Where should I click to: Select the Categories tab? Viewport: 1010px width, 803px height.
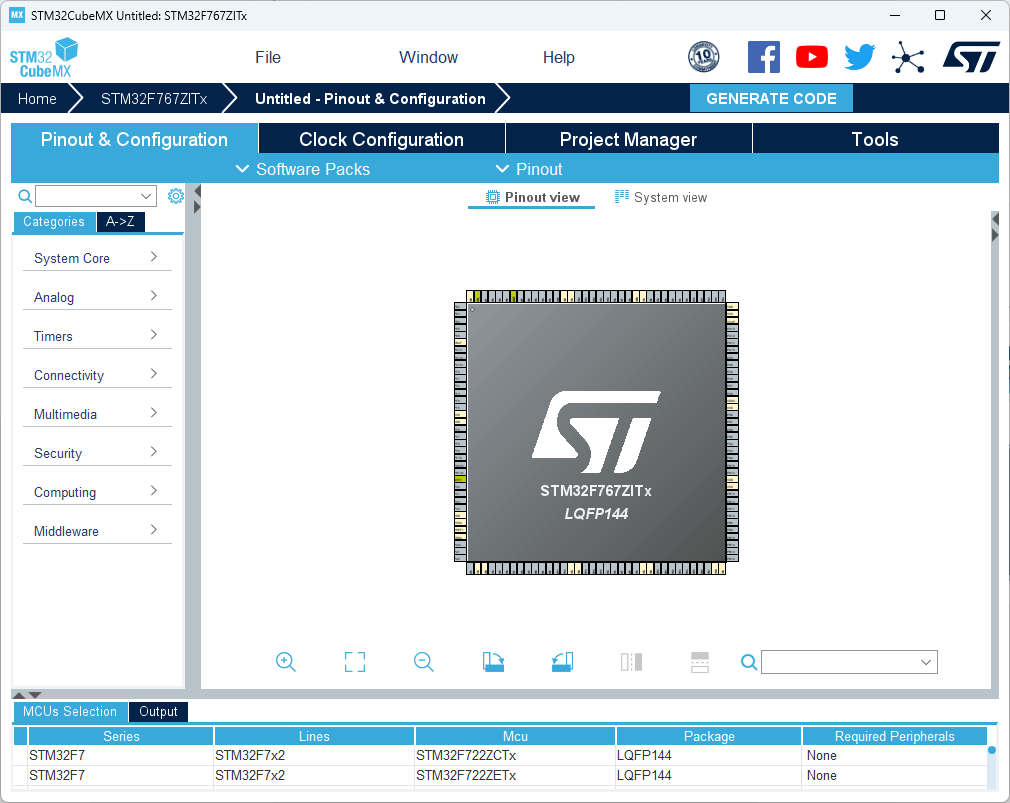coord(54,222)
